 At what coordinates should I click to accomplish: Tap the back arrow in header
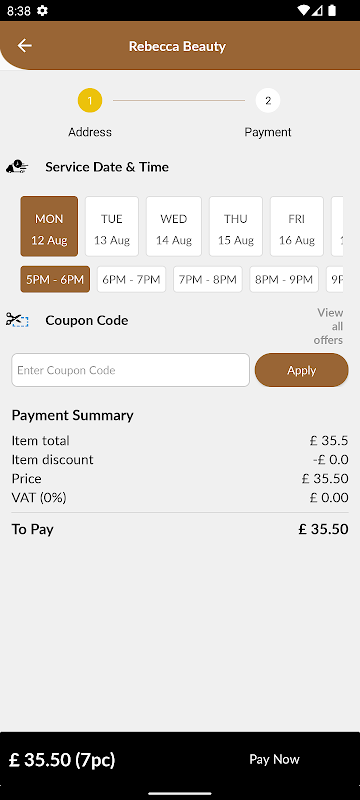[24, 46]
